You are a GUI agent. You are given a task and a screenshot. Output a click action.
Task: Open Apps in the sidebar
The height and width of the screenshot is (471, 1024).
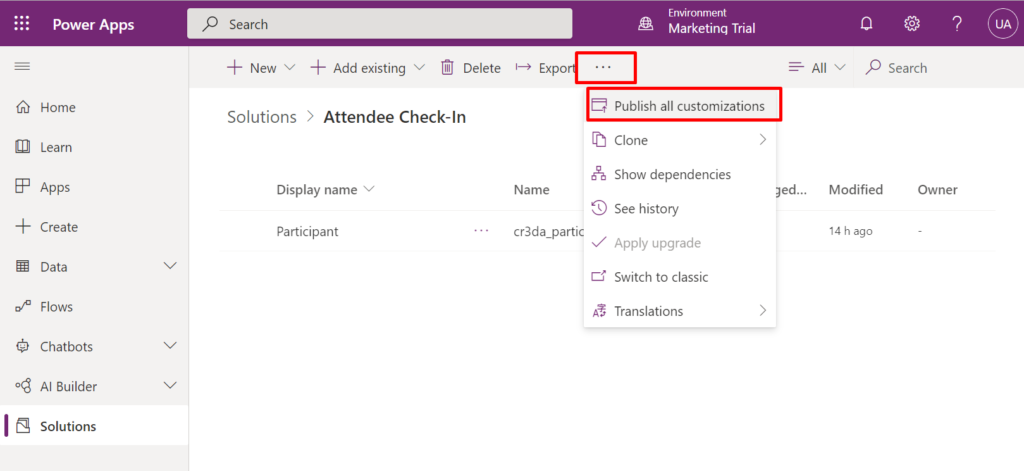(x=94, y=187)
